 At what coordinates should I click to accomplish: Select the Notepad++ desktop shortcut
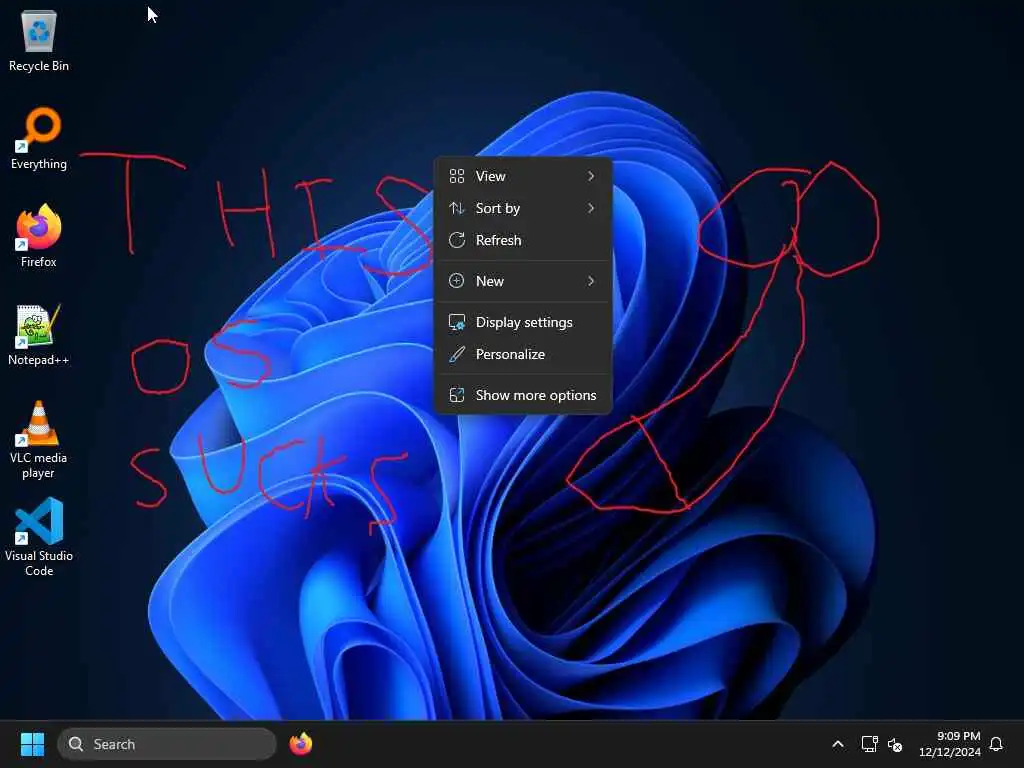(39, 334)
